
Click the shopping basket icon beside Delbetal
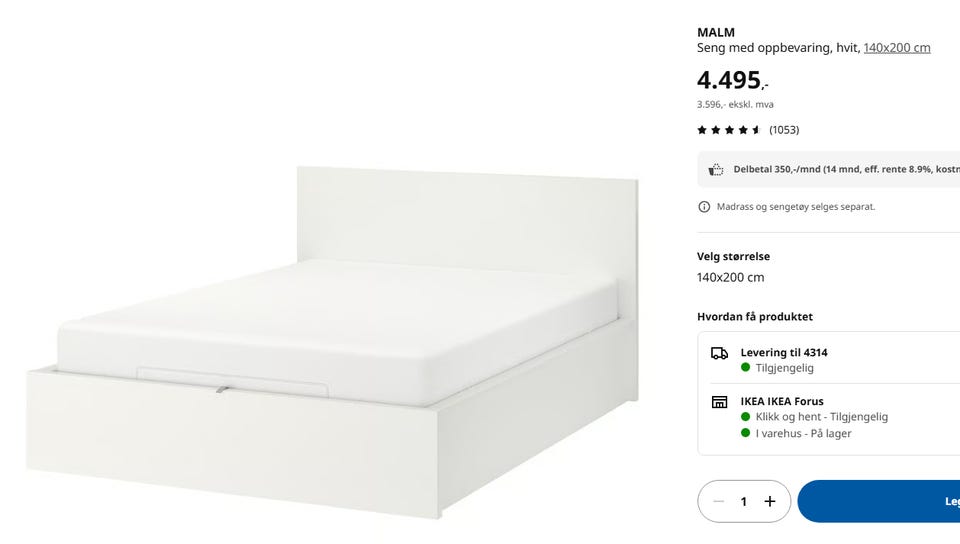[715, 170]
